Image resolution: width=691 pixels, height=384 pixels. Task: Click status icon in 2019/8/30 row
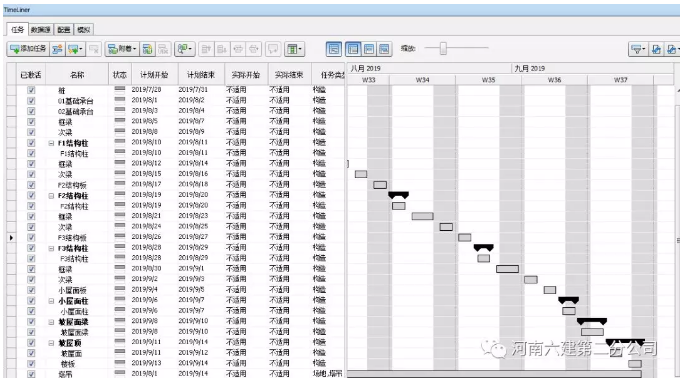(119, 268)
